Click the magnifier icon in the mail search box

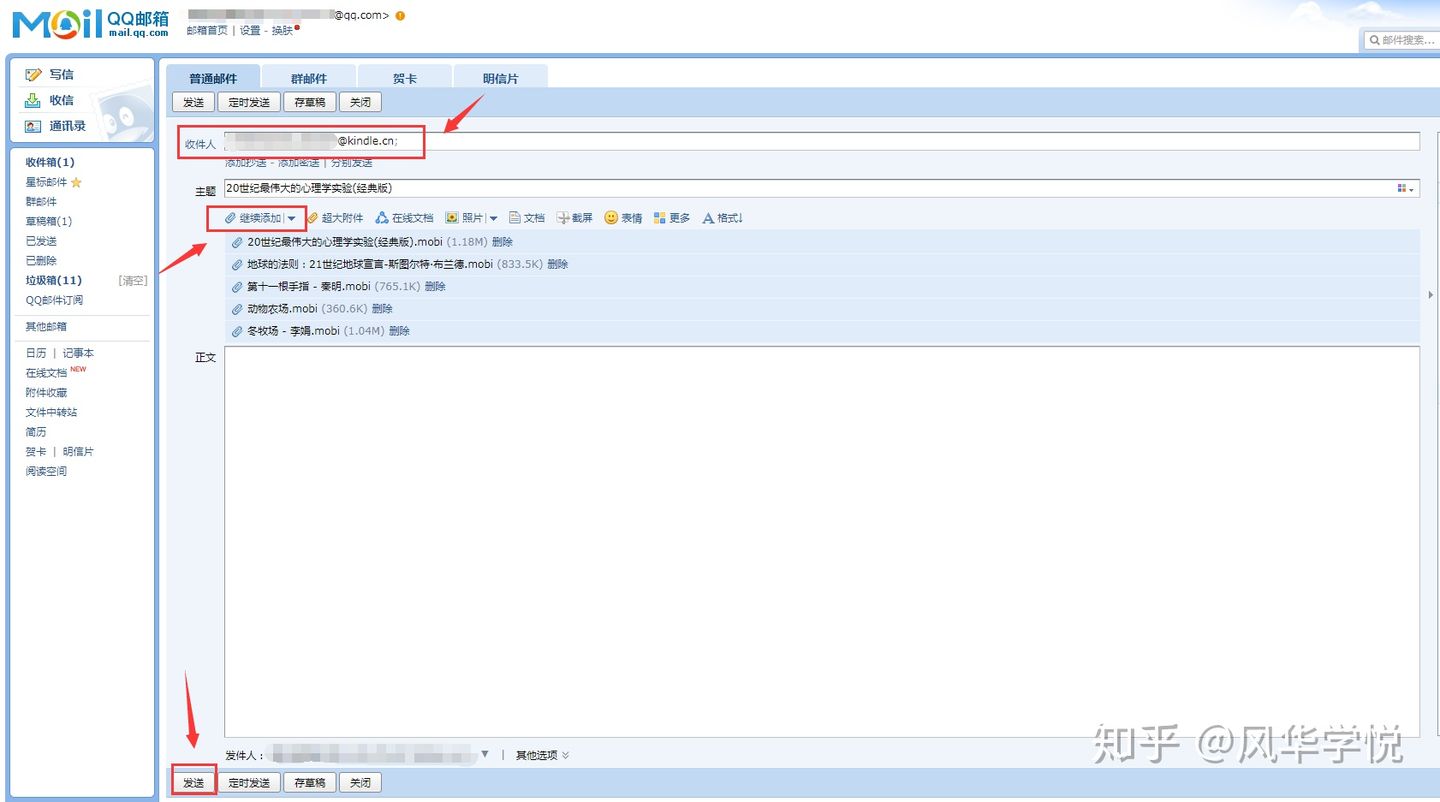click(1374, 40)
